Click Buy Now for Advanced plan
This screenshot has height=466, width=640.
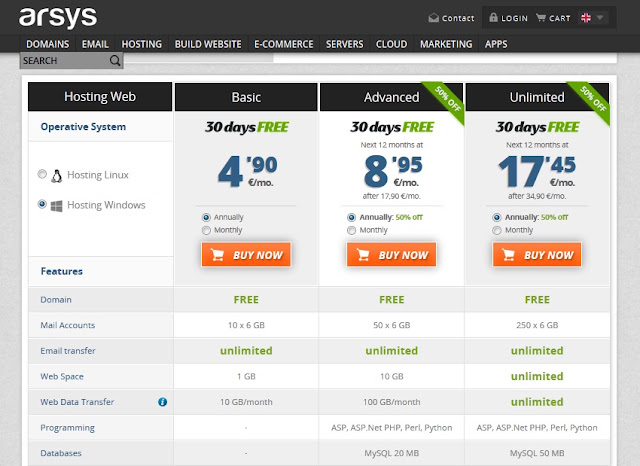click(391, 255)
